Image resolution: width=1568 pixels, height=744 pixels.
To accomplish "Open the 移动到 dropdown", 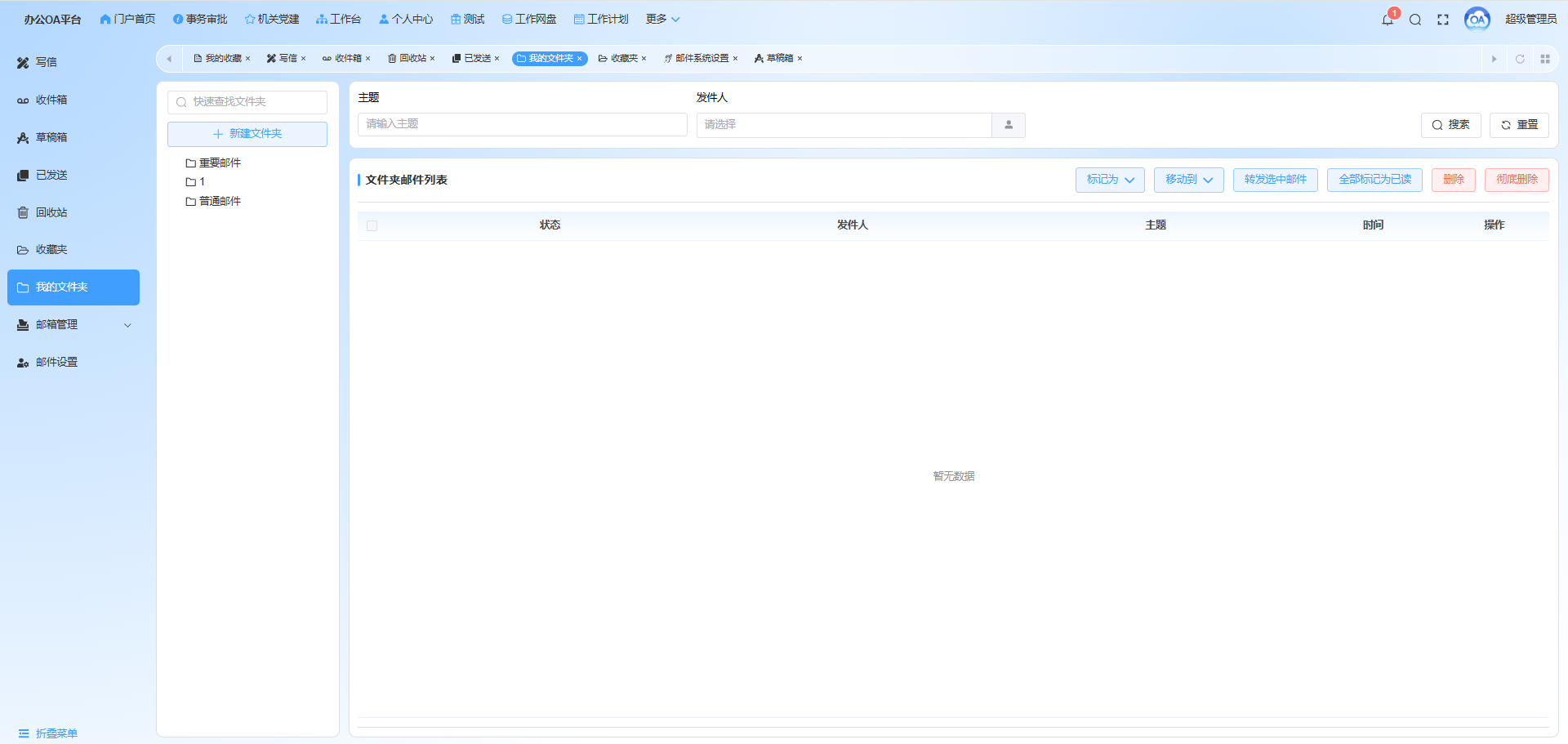I will point(1188,180).
